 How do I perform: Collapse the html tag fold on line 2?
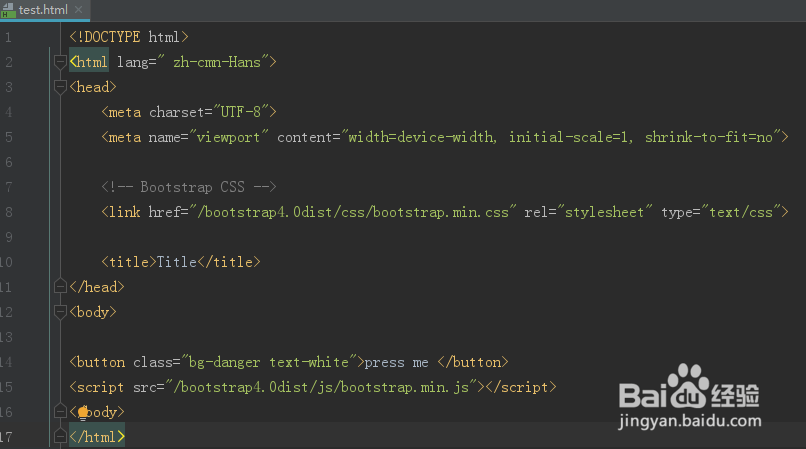click(x=60, y=62)
